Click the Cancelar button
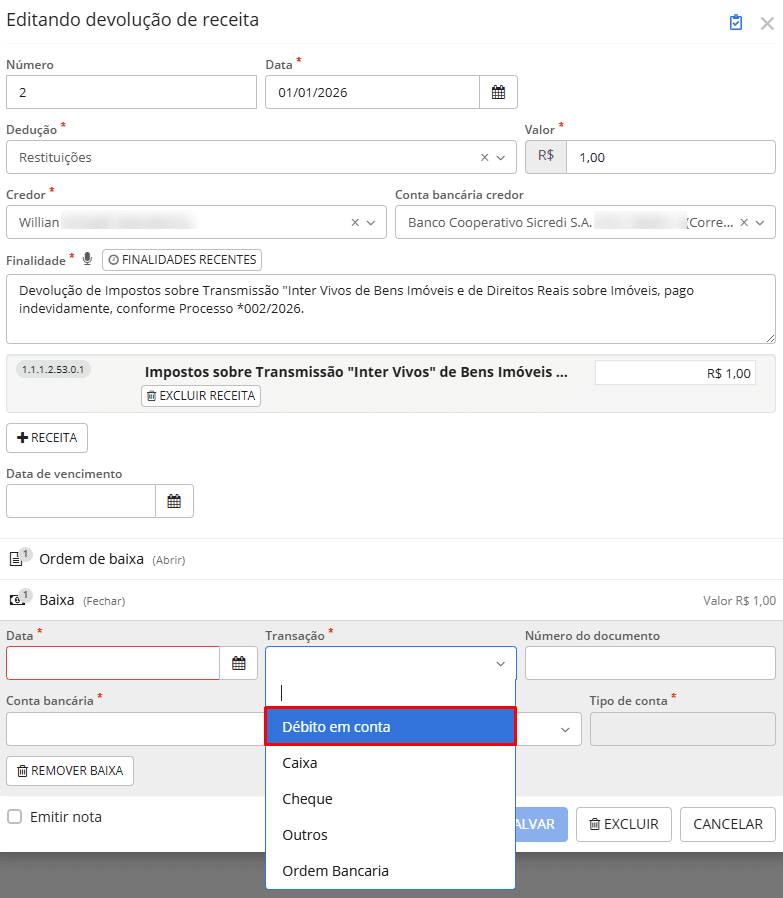783x898 pixels. [x=727, y=824]
